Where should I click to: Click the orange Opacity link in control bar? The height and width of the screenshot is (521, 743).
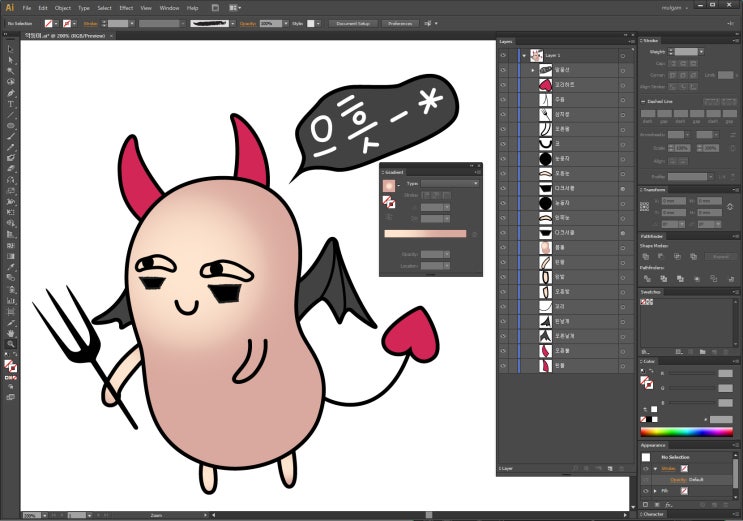pyautogui.click(x=248, y=23)
